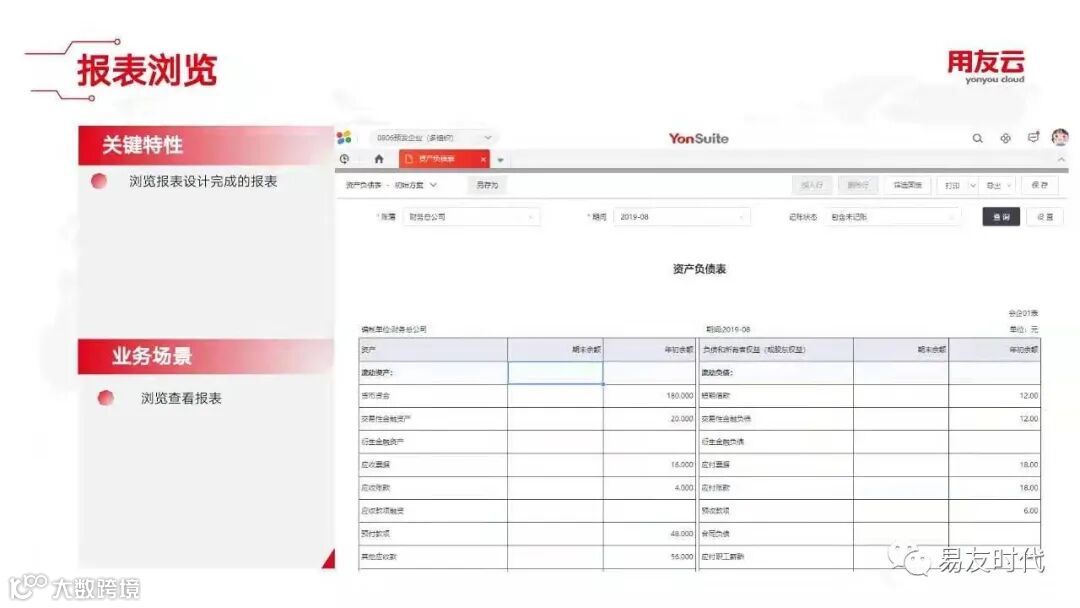Click the 资产负债表 report title
1080x608 pixels.
coord(699,269)
